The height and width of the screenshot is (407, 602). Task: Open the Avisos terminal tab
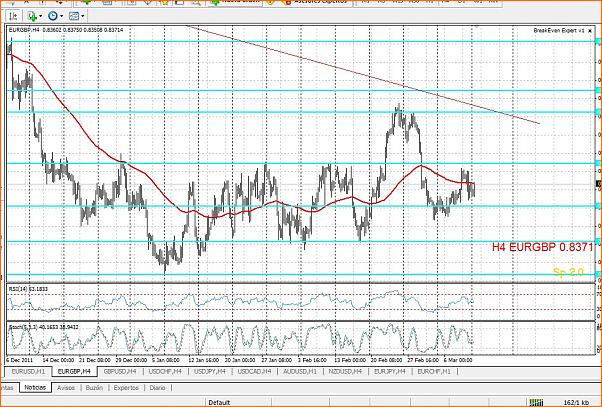(66, 388)
